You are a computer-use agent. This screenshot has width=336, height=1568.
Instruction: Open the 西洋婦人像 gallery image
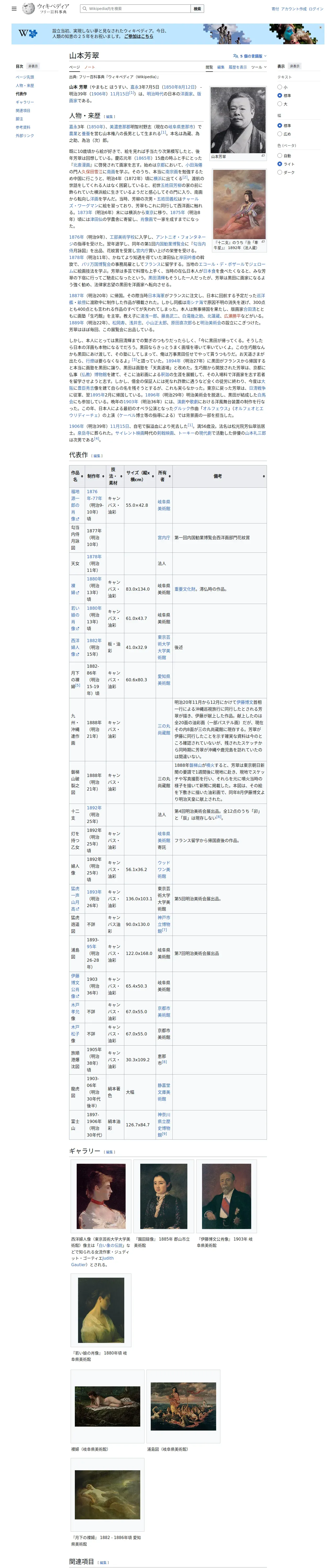pos(101,1197)
